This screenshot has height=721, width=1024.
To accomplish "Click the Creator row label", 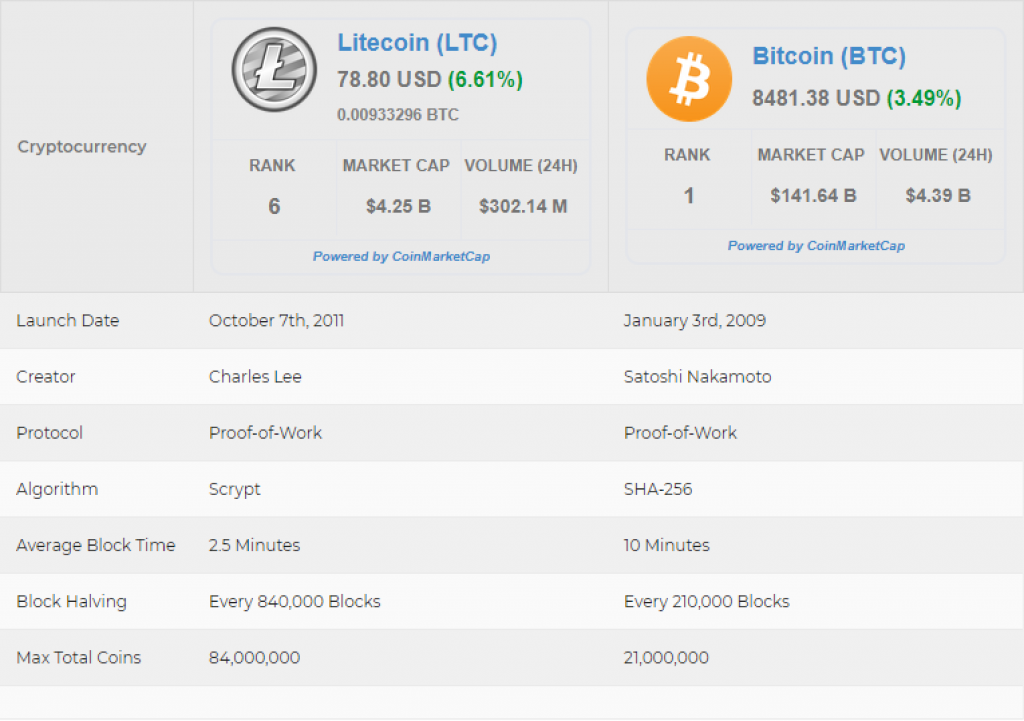I will (x=46, y=377).
